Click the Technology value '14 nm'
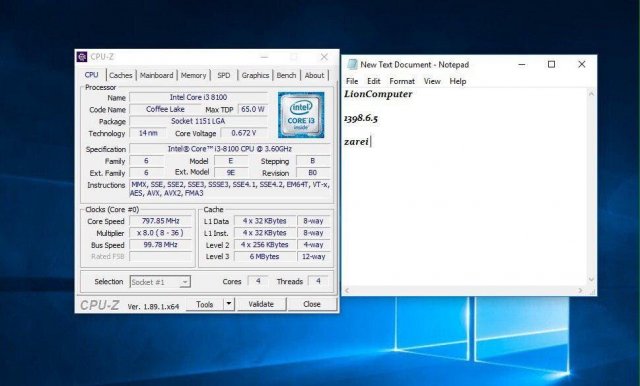 [x=148, y=133]
